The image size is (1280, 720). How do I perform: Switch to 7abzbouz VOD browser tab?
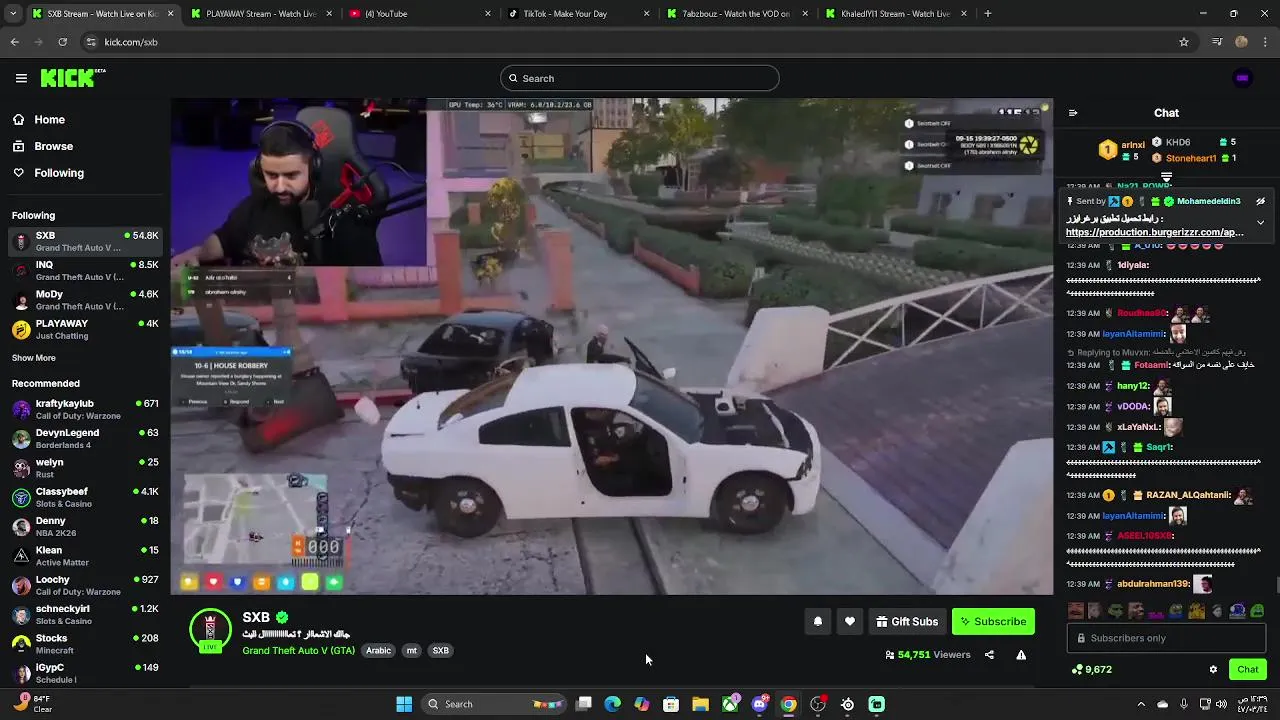coord(738,14)
